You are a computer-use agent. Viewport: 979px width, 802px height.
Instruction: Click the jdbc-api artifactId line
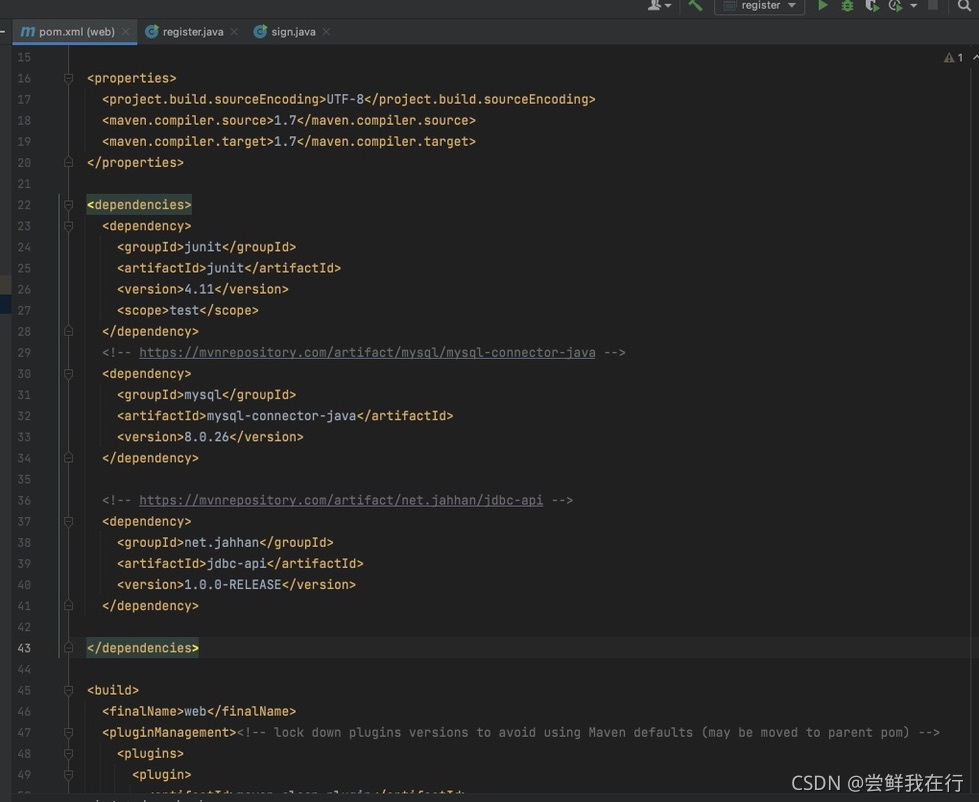coord(240,564)
